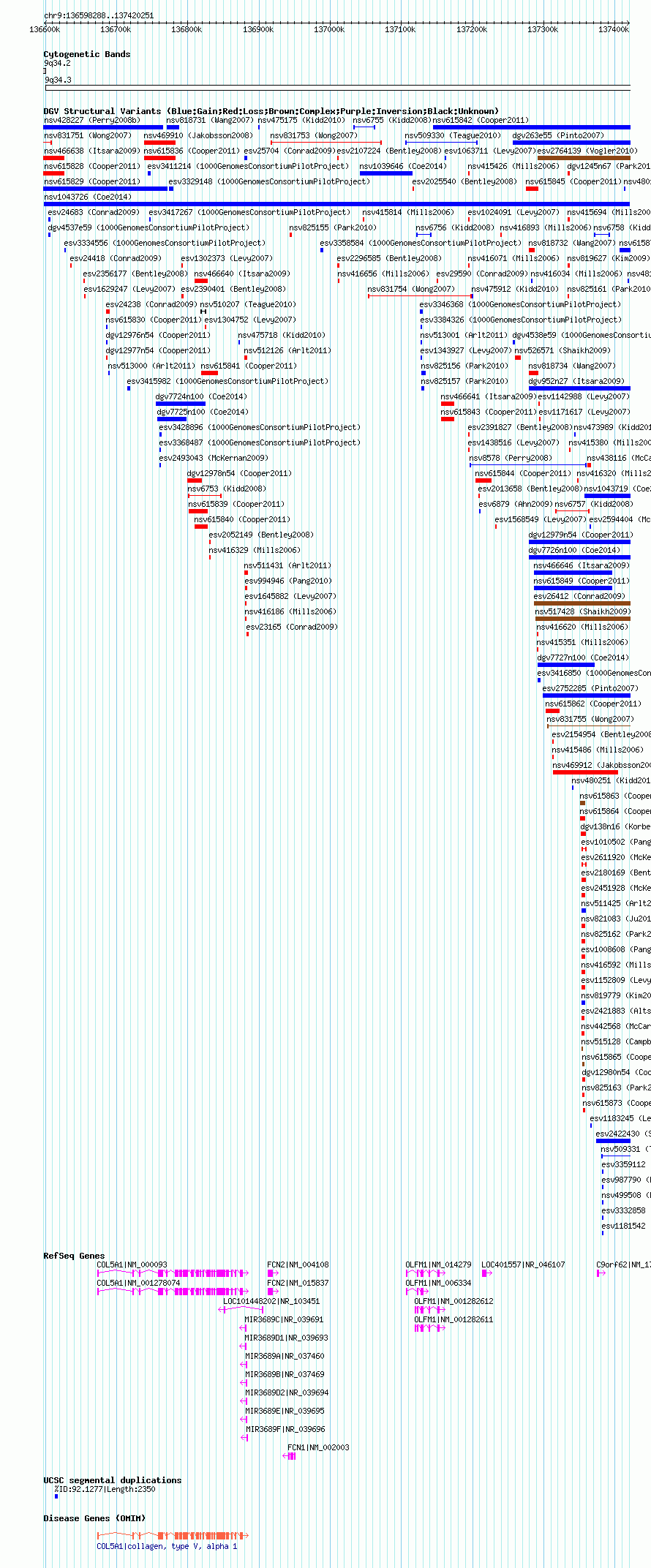Select the 9q34.3 cytogenetic band label
651x1568 pixels.
(59, 80)
